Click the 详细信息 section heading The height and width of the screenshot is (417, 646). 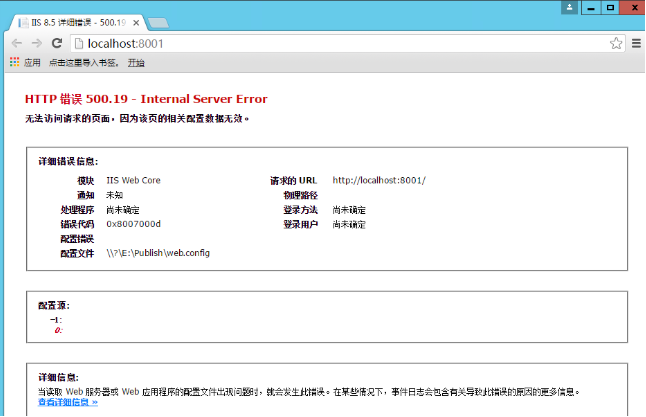[59, 377]
